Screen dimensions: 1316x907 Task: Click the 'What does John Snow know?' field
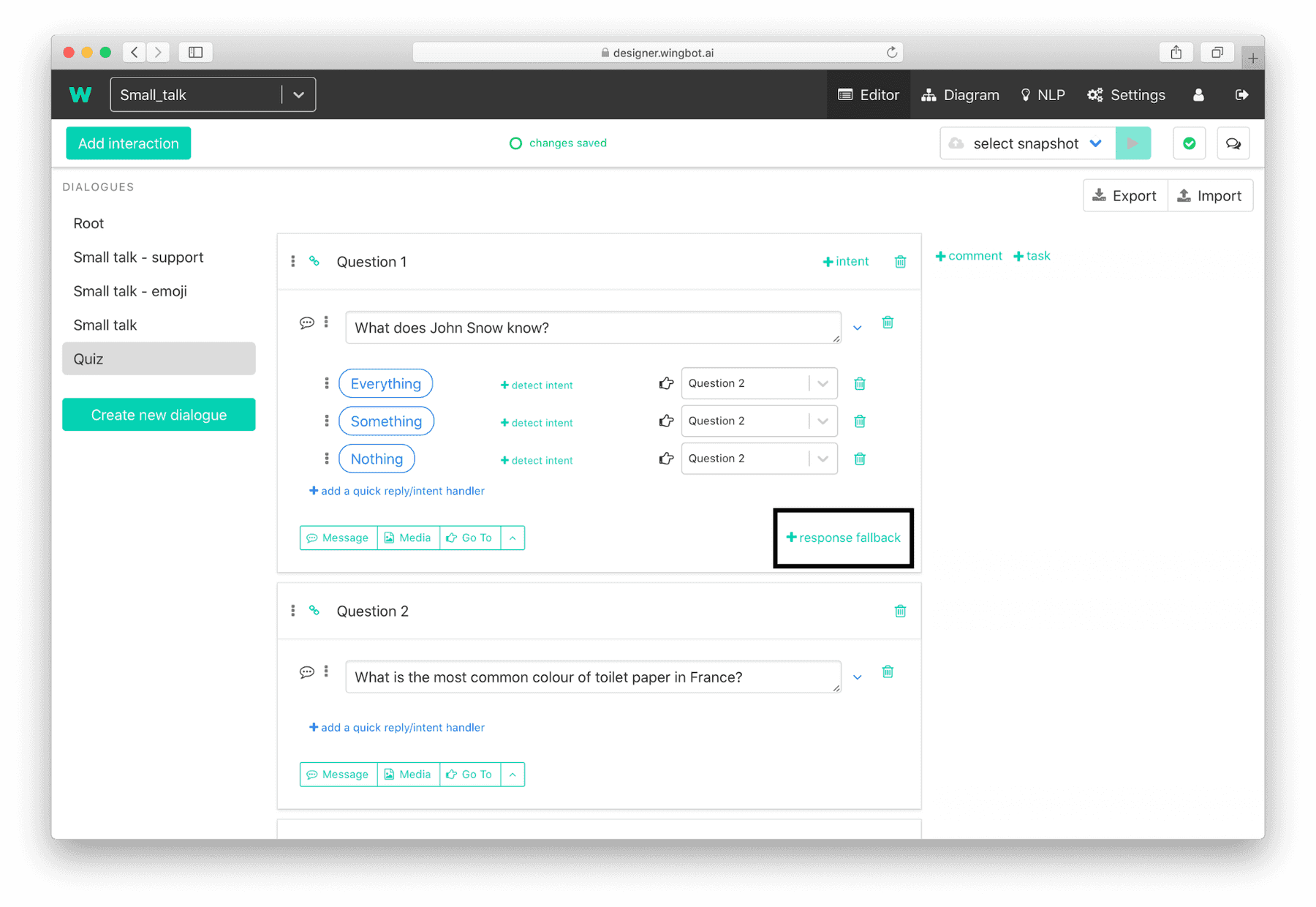[592, 328]
